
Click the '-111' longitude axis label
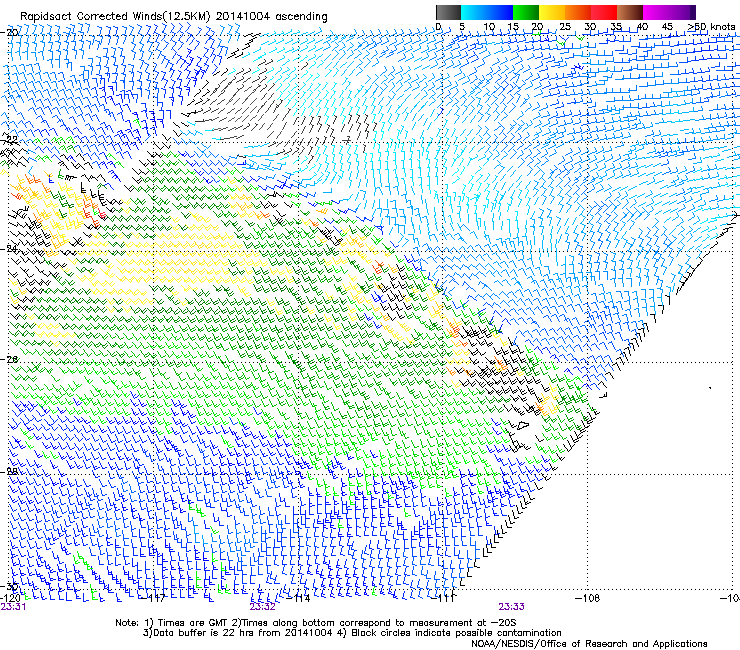[443, 598]
